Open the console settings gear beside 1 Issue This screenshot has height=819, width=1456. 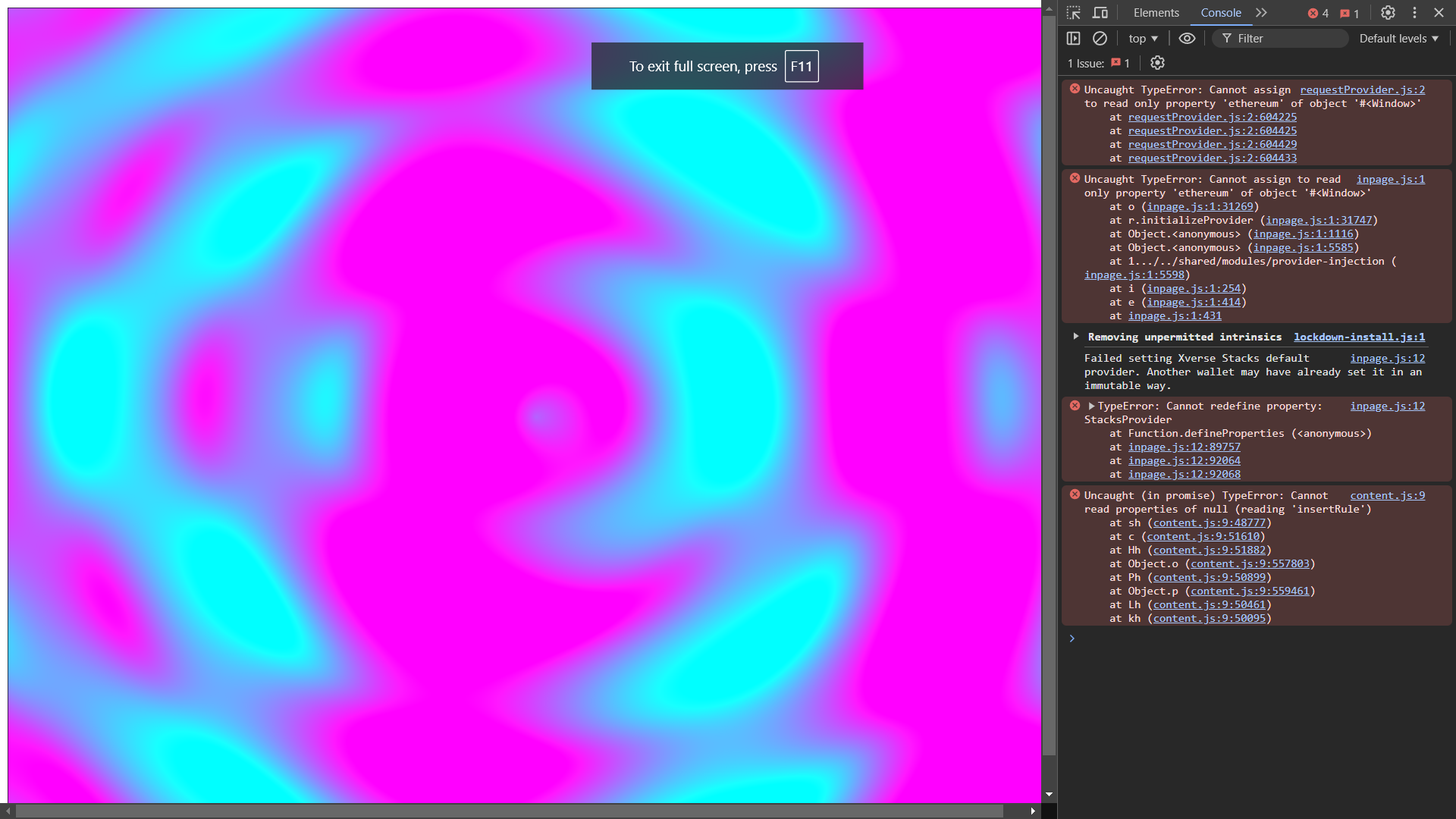click(x=1156, y=63)
